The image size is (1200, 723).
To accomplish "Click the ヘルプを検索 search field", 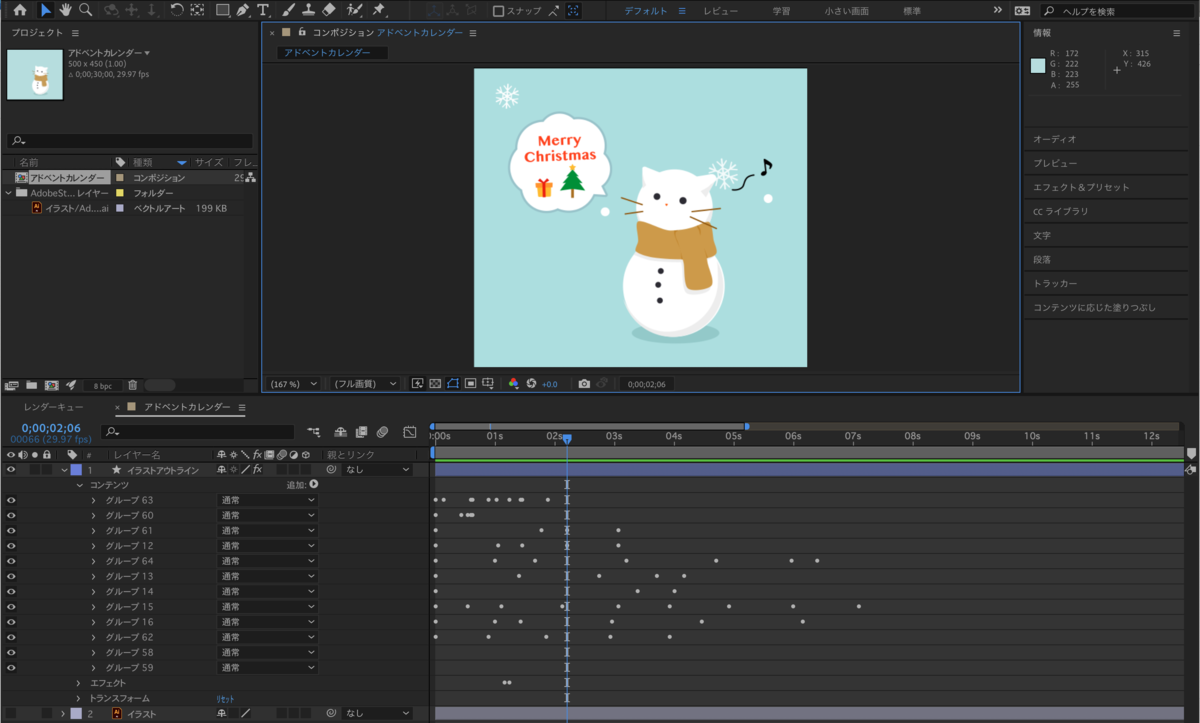I will [1116, 11].
